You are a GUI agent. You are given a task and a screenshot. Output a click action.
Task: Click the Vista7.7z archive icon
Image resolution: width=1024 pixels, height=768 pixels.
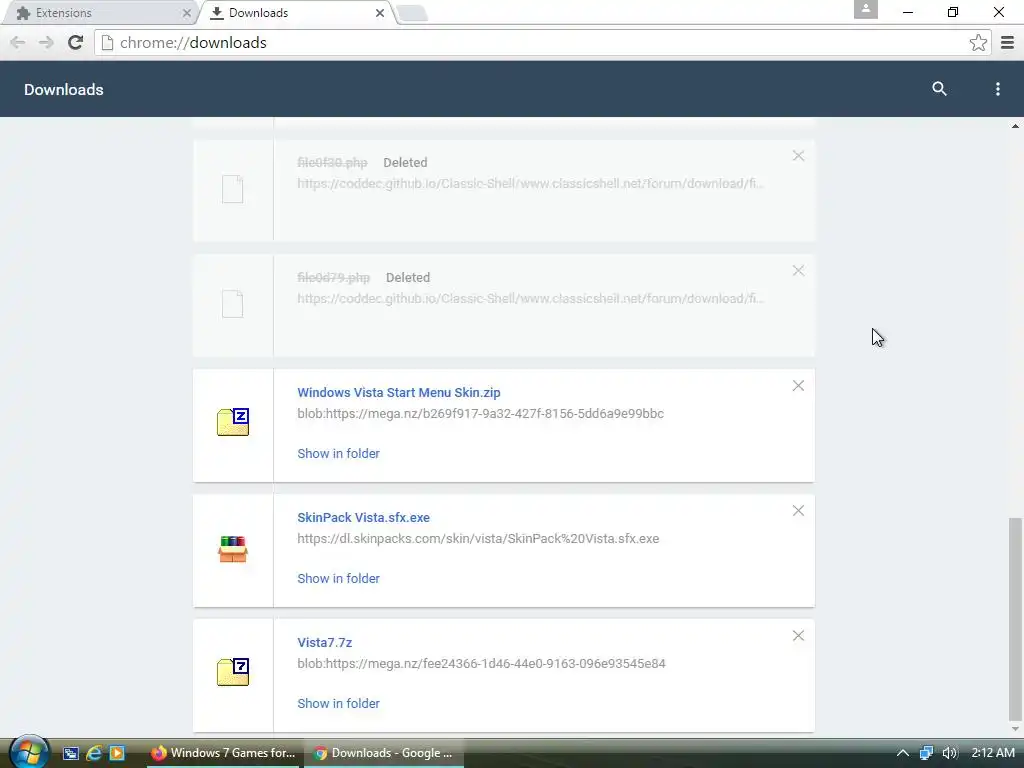pyautogui.click(x=233, y=672)
